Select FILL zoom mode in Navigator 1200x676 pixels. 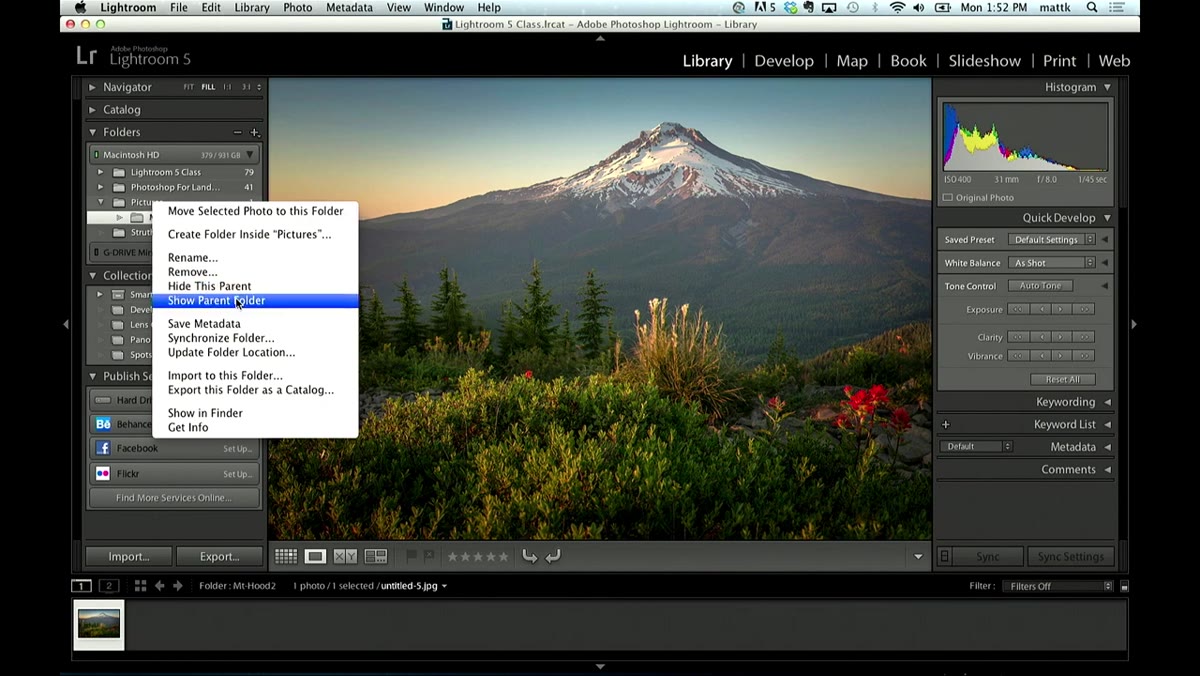(x=208, y=87)
